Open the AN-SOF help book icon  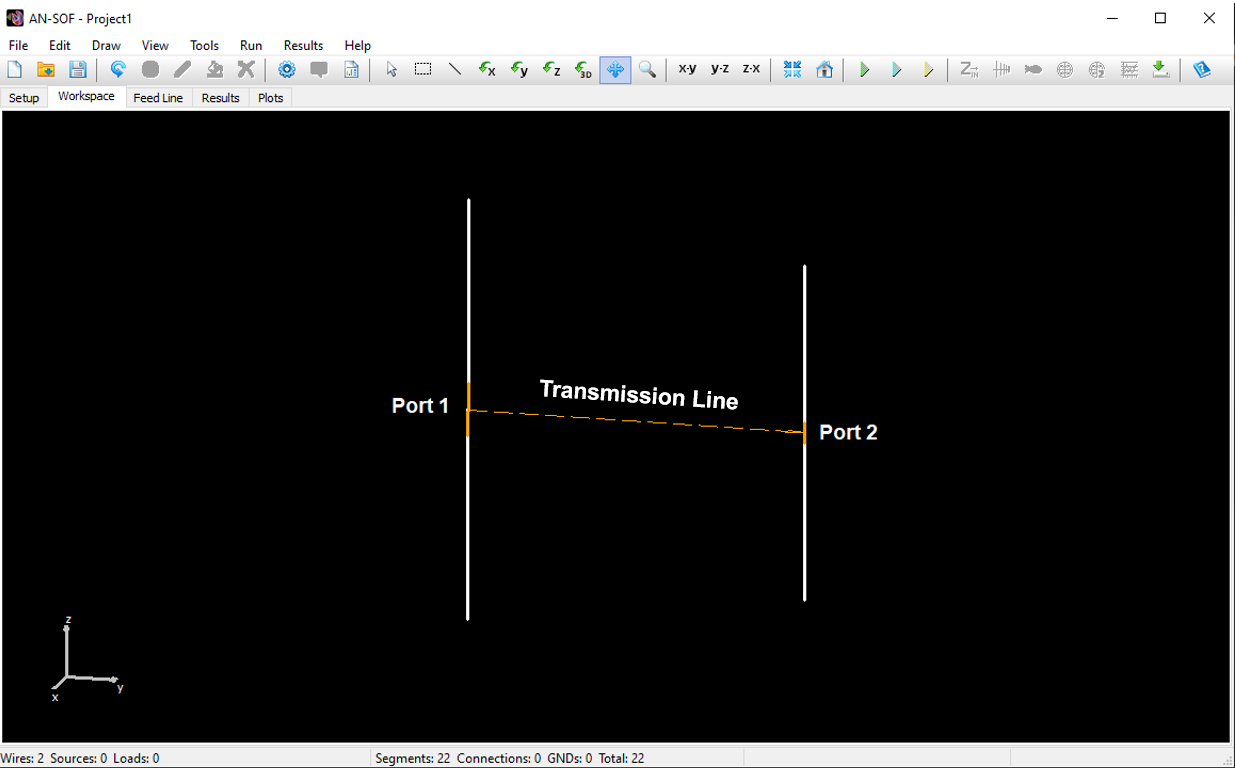[1202, 69]
